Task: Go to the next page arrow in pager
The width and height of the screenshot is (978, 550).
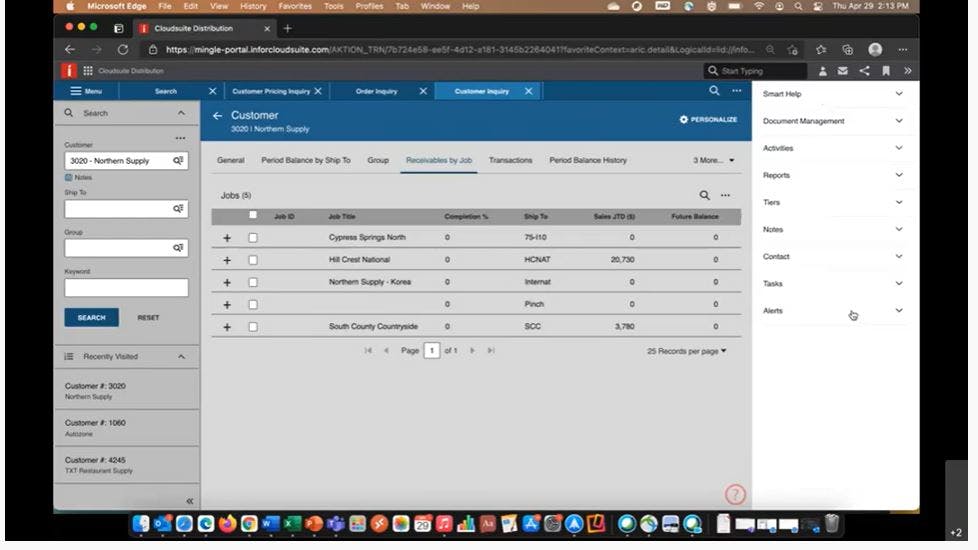Action: click(472, 350)
